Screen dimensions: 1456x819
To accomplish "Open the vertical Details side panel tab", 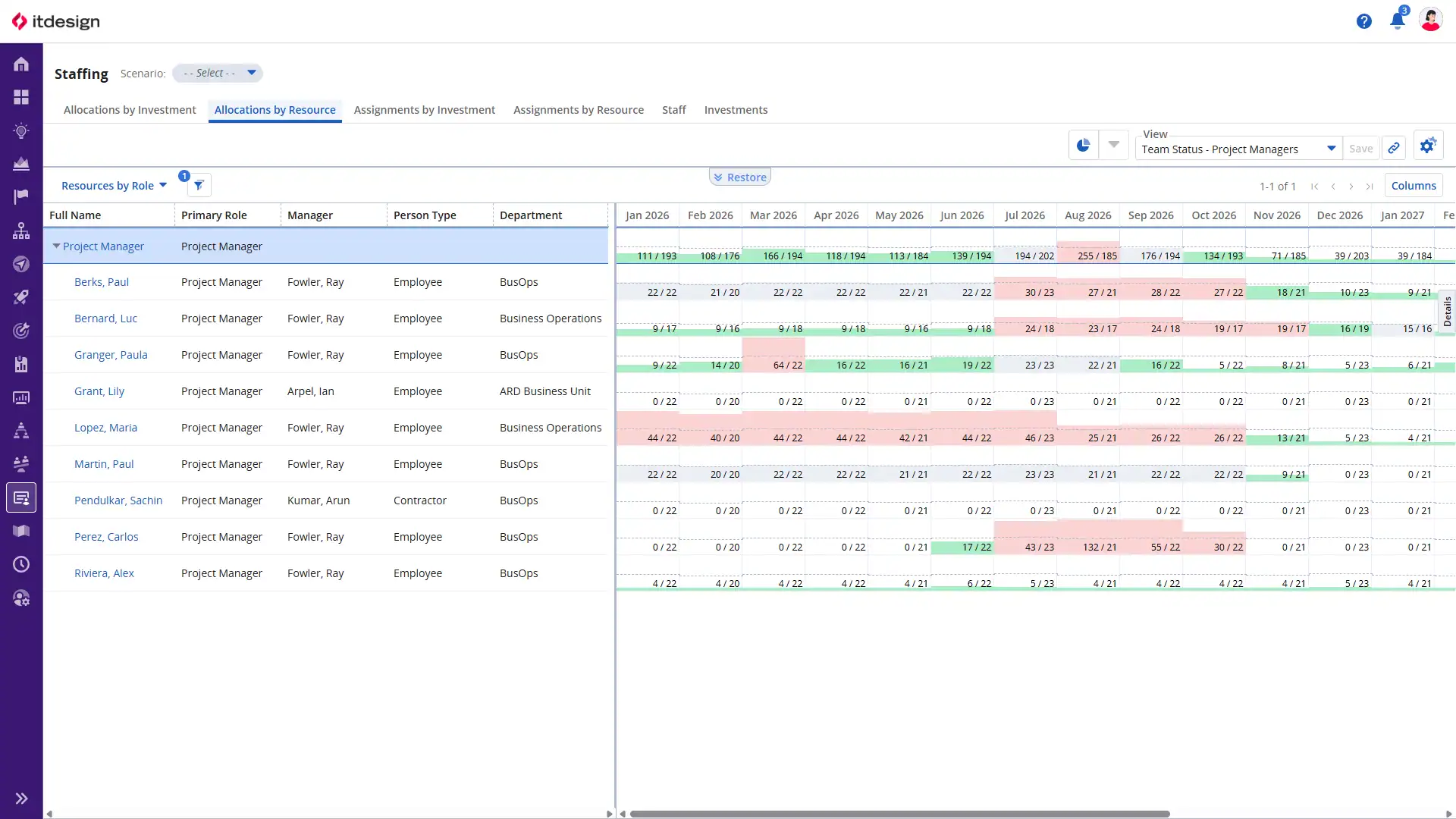I will click(1447, 312).
